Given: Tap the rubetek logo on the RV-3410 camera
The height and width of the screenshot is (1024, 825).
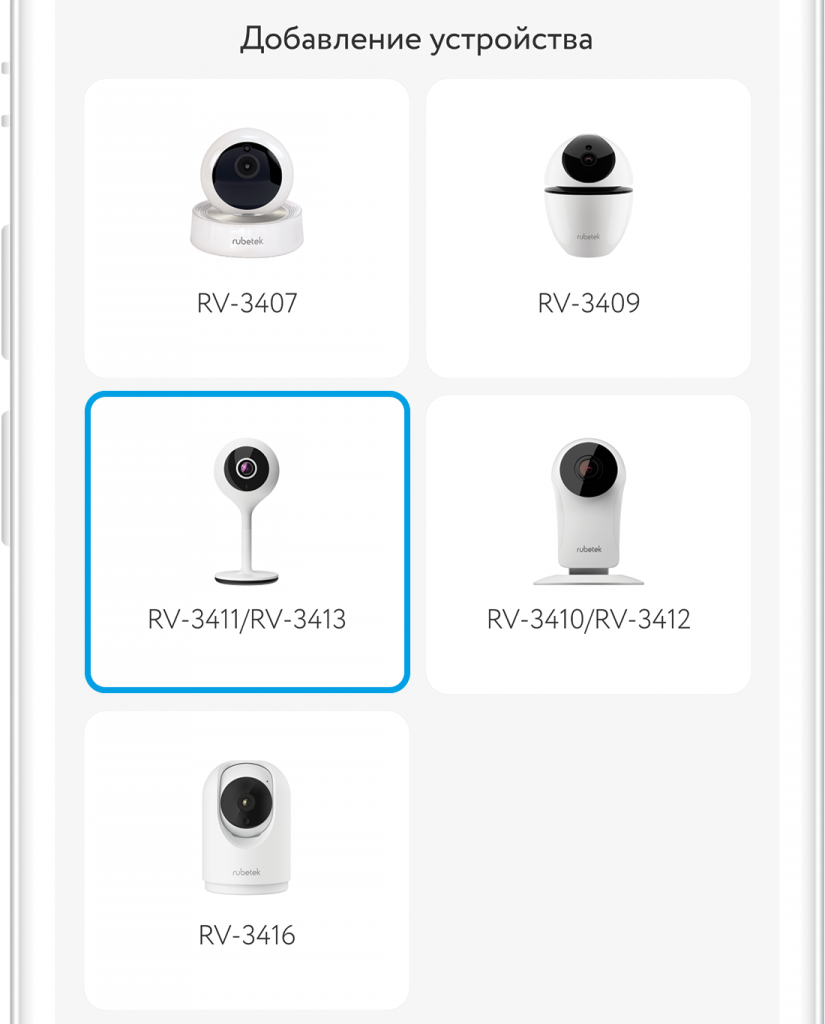Looking at the screenshot, I should [589, 549].
